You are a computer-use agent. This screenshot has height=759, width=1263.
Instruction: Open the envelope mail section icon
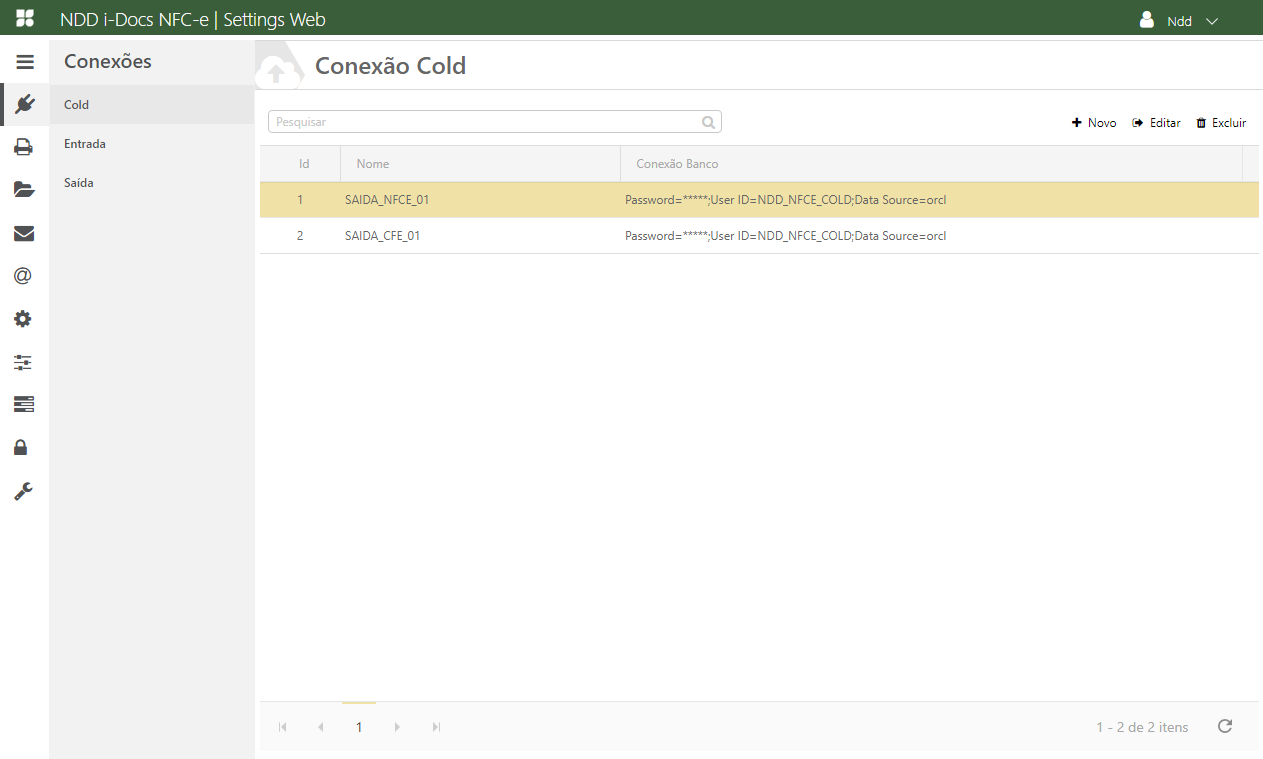tap(24, 233)
